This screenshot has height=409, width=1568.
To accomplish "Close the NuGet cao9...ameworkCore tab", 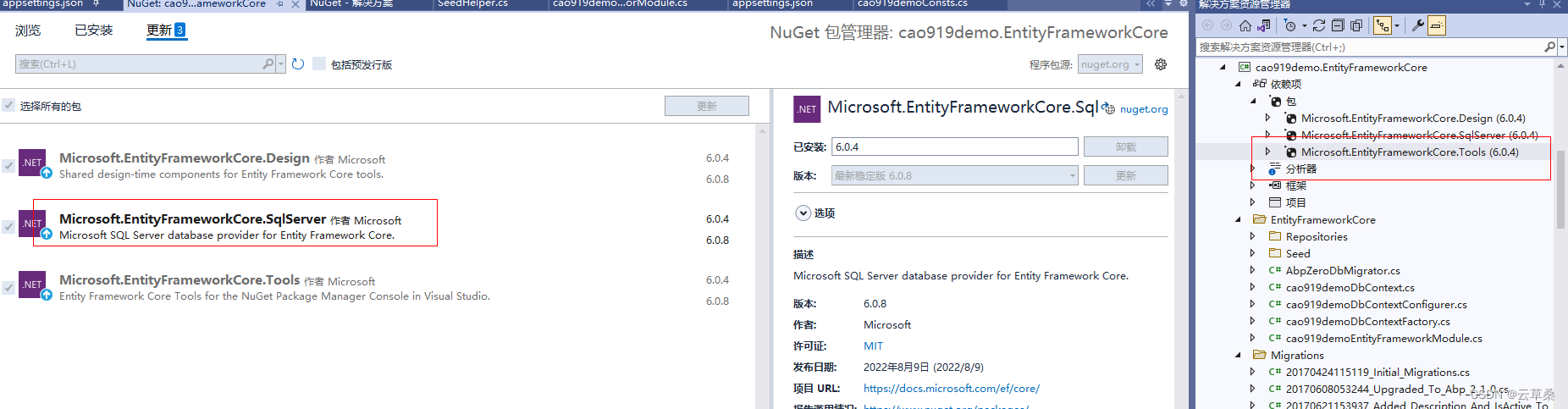I will (295, 4).
